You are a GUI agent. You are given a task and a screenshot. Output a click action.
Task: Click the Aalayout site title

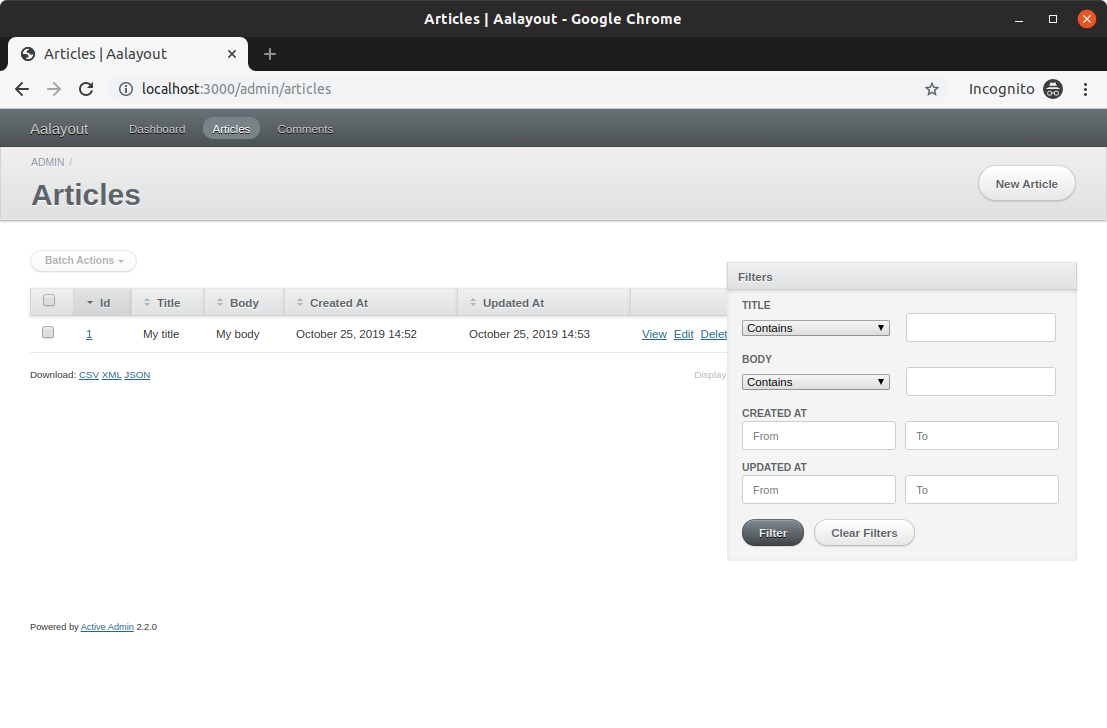pos(59,129)
